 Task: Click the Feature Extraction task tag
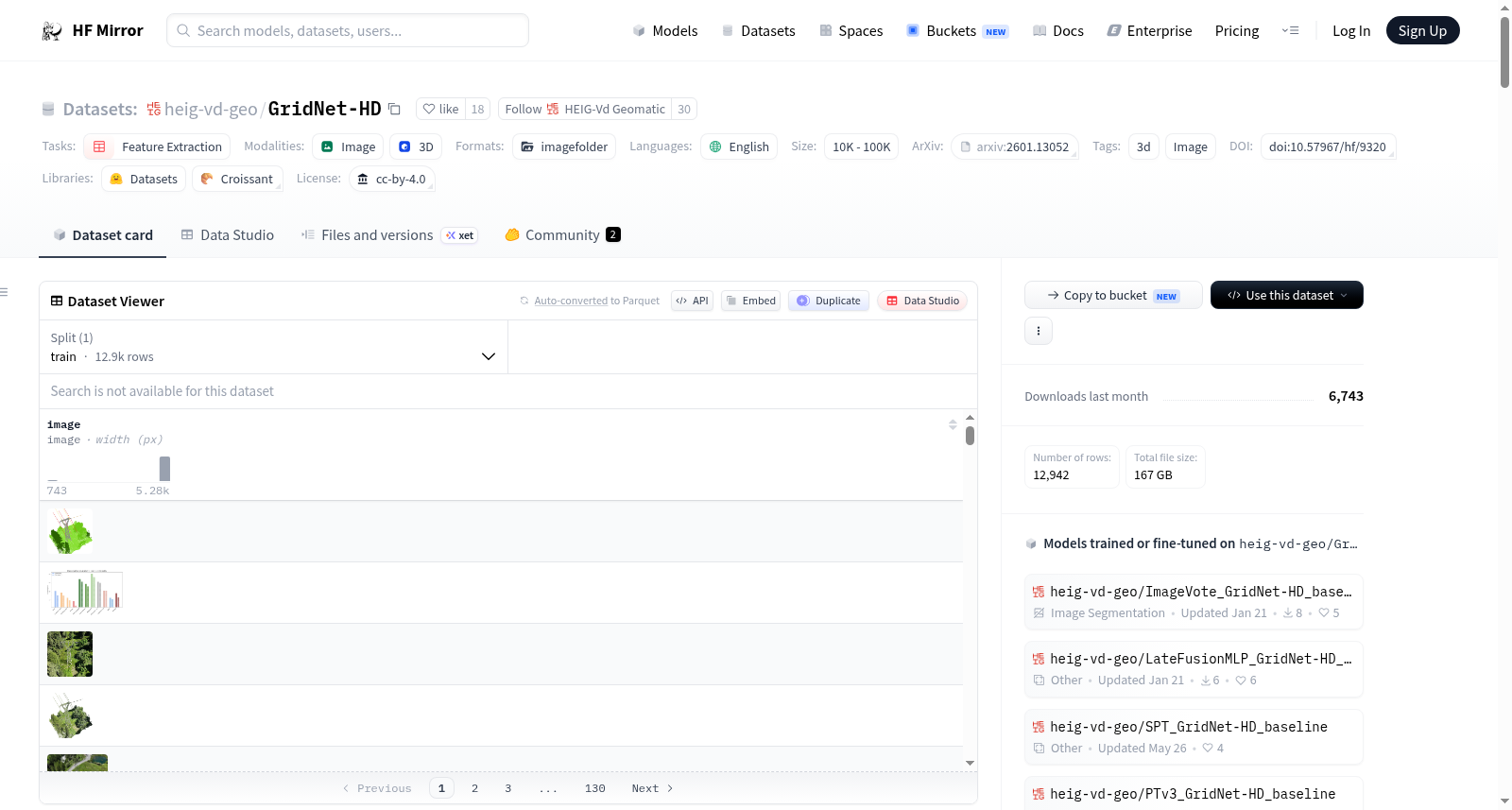pyautogui.click(x=157, y=146)
